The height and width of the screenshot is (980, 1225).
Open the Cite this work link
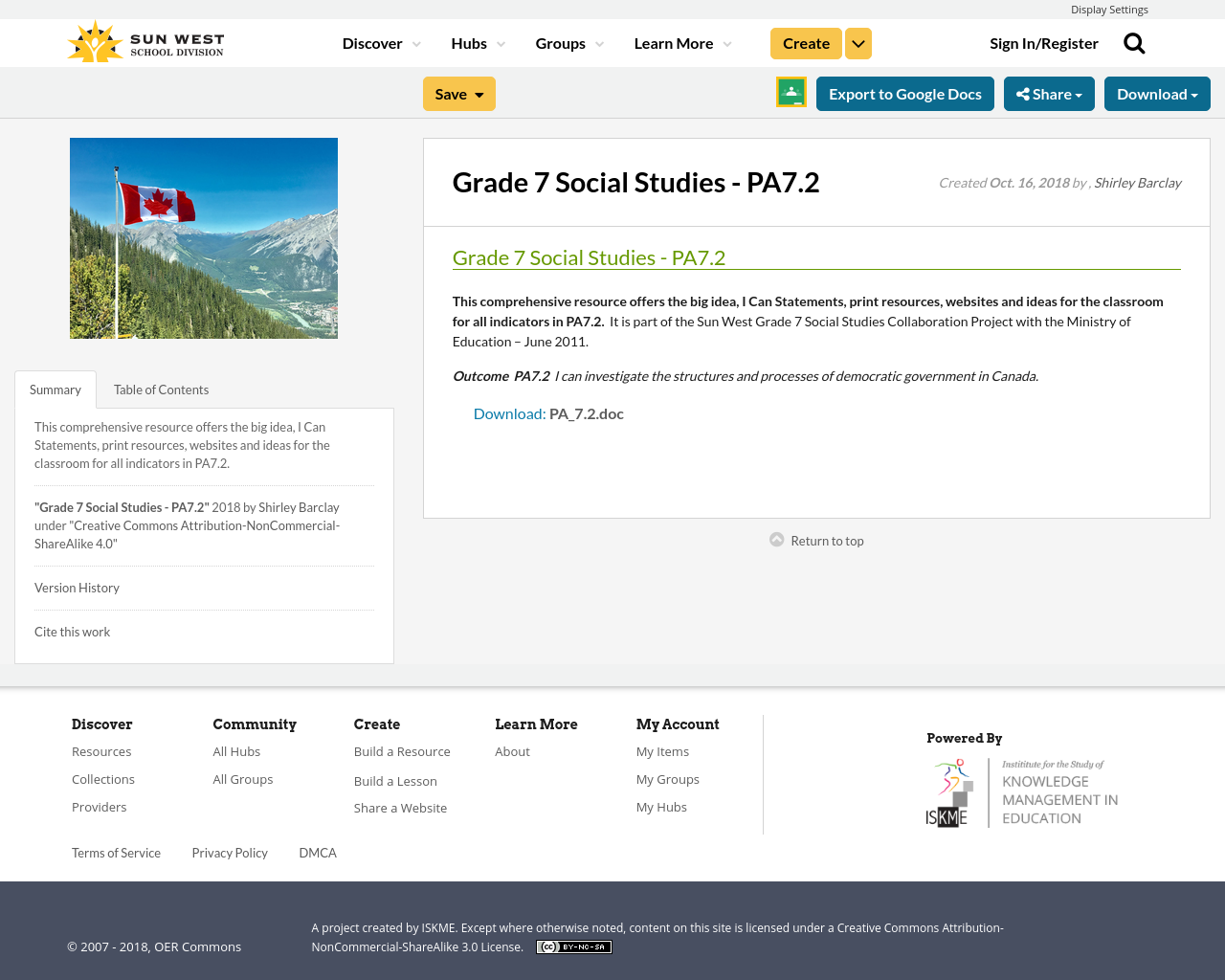72,631
